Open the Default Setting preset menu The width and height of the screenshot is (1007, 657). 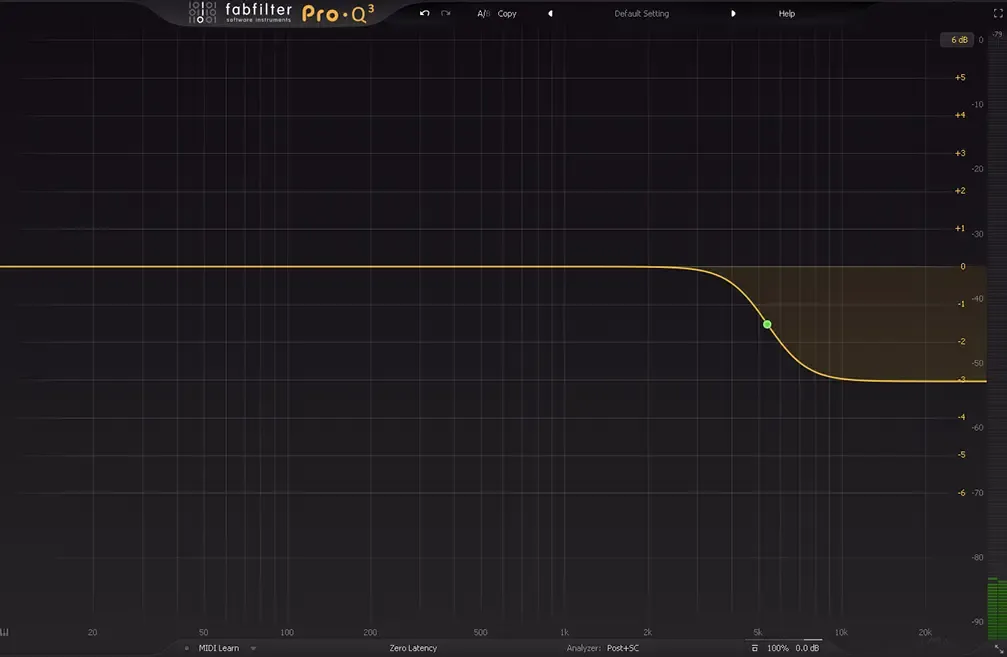click(642, 13)
